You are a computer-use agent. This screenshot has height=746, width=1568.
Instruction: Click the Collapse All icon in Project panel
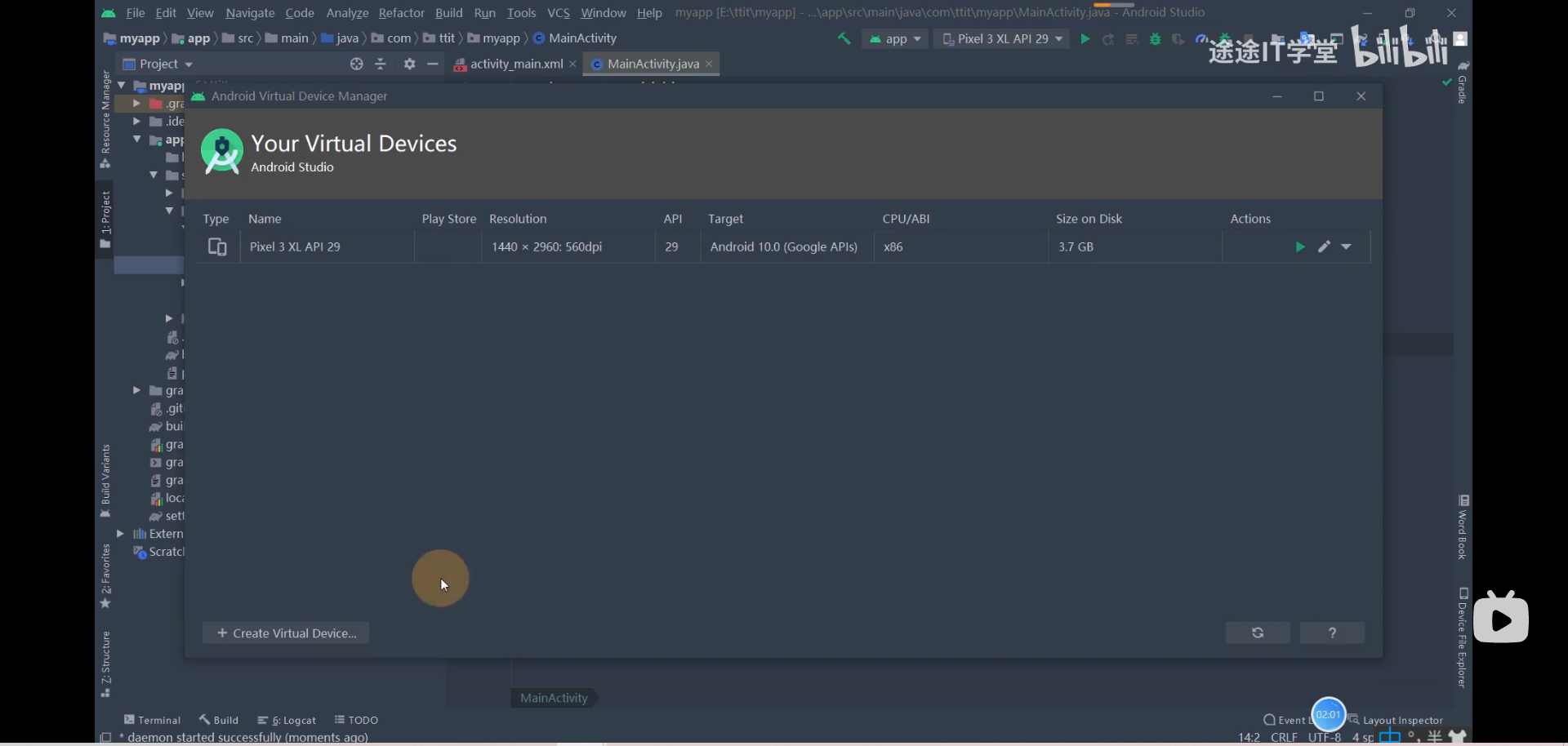coord(380,64)
